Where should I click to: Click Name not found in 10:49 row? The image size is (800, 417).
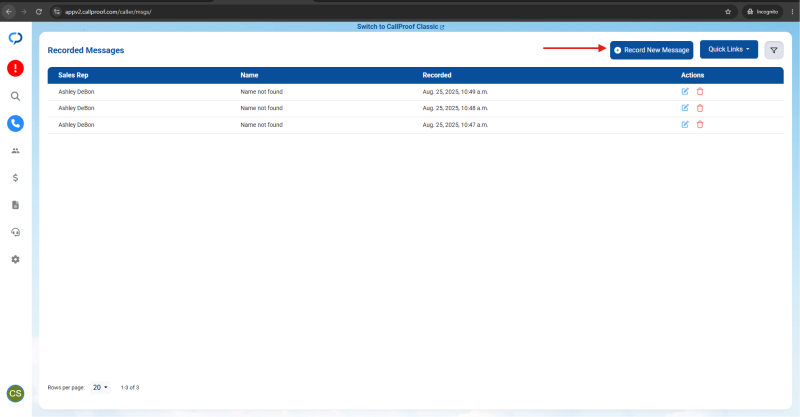261,92
